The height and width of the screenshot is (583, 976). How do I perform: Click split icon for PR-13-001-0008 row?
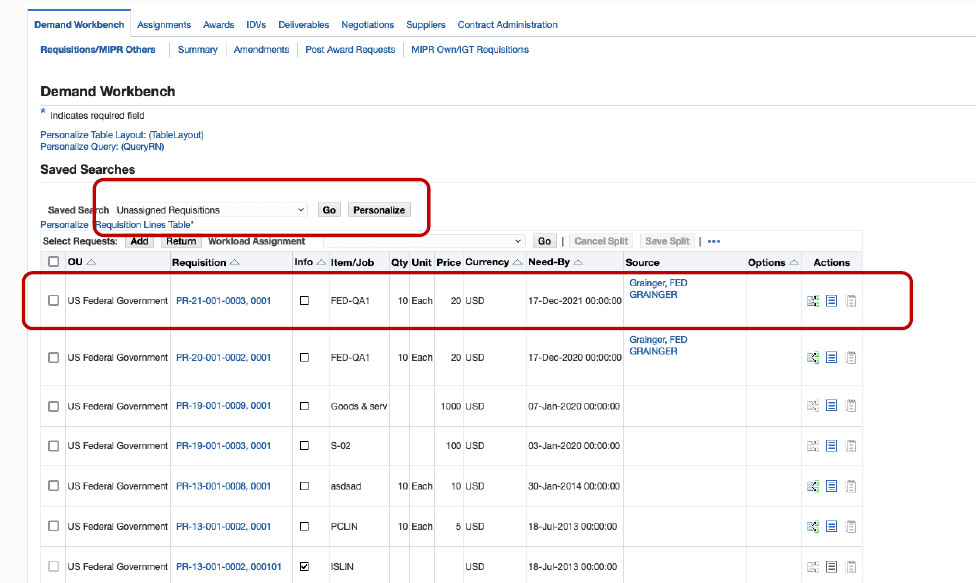point(812,486)
